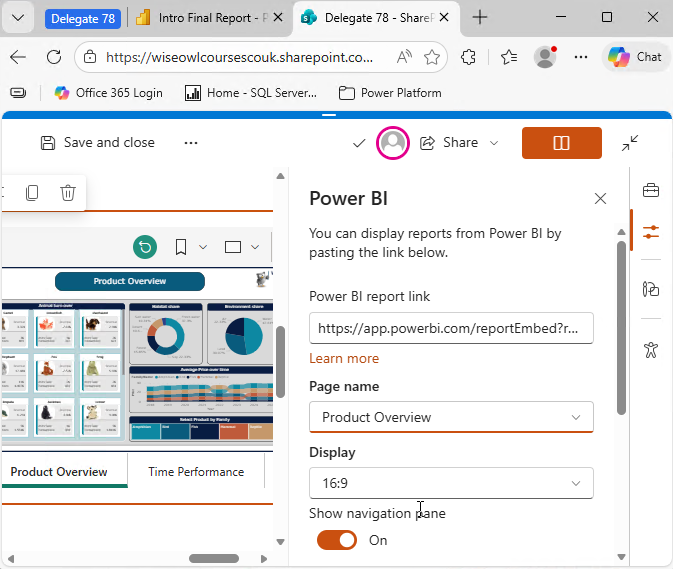The width and height of the screenshot is (673, 569).
Task: Delete the web part with trash icon
Action: (67, 193)
